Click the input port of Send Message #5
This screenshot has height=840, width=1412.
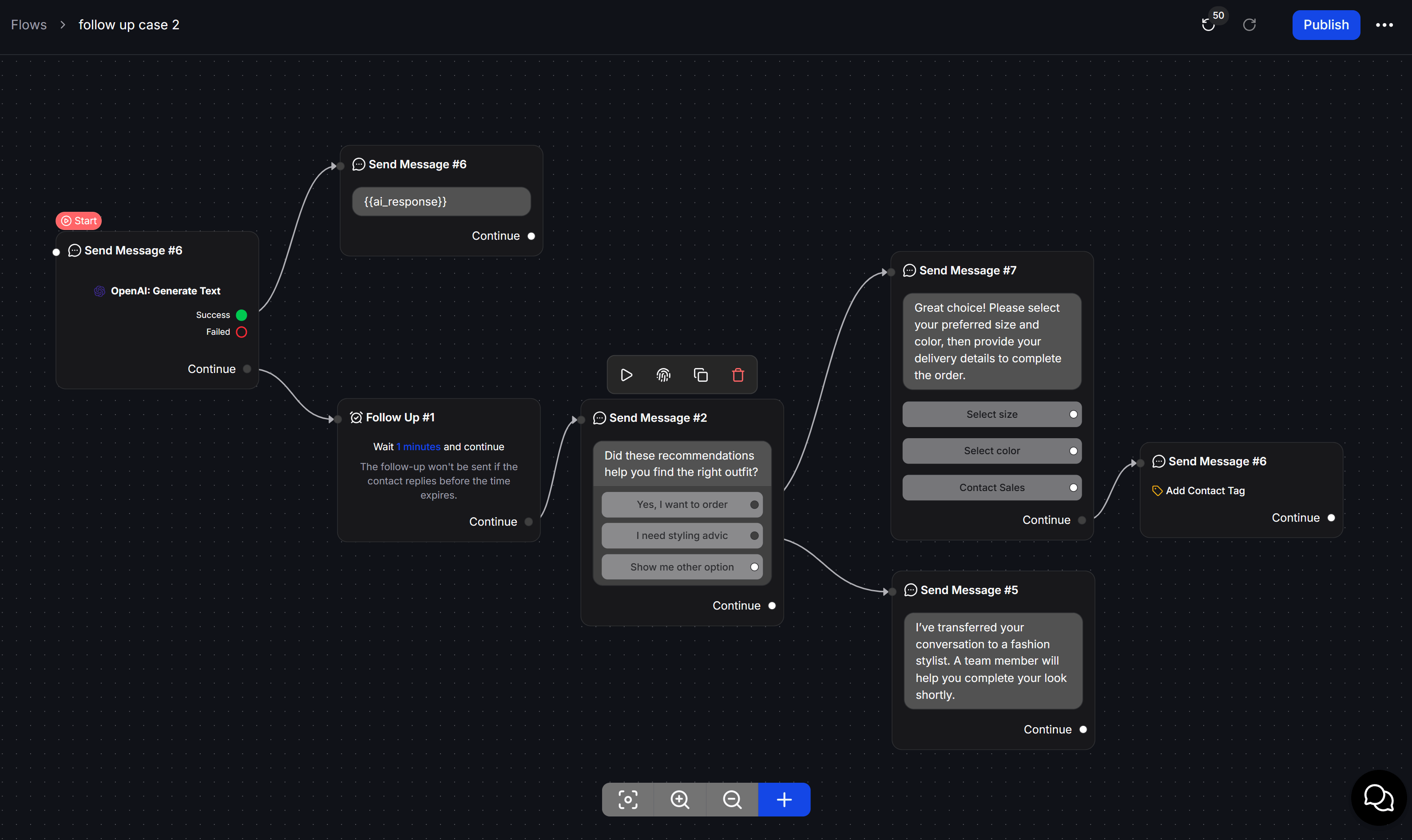[892, 592]
